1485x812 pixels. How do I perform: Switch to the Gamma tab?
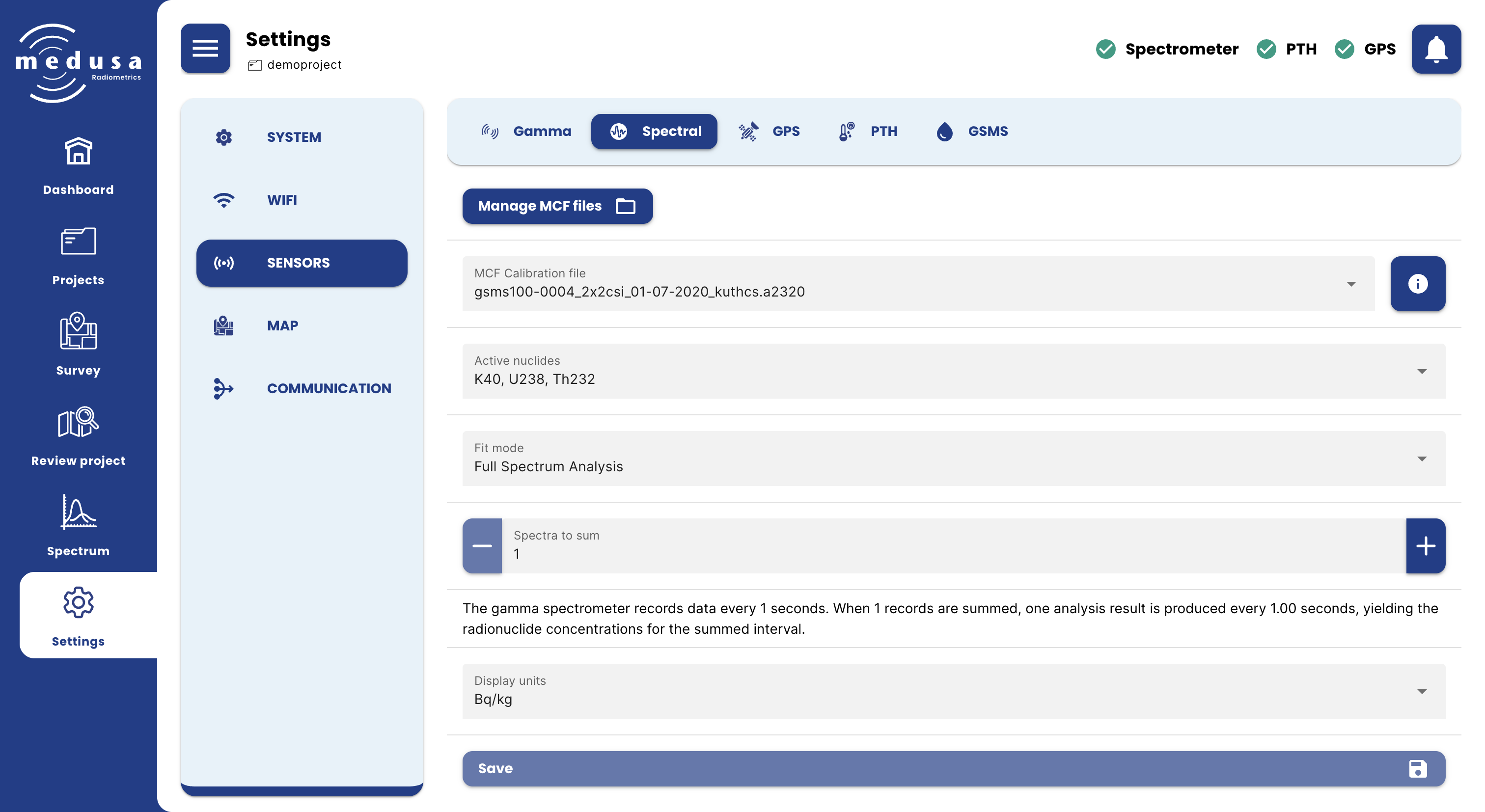(x=526, y=132)
